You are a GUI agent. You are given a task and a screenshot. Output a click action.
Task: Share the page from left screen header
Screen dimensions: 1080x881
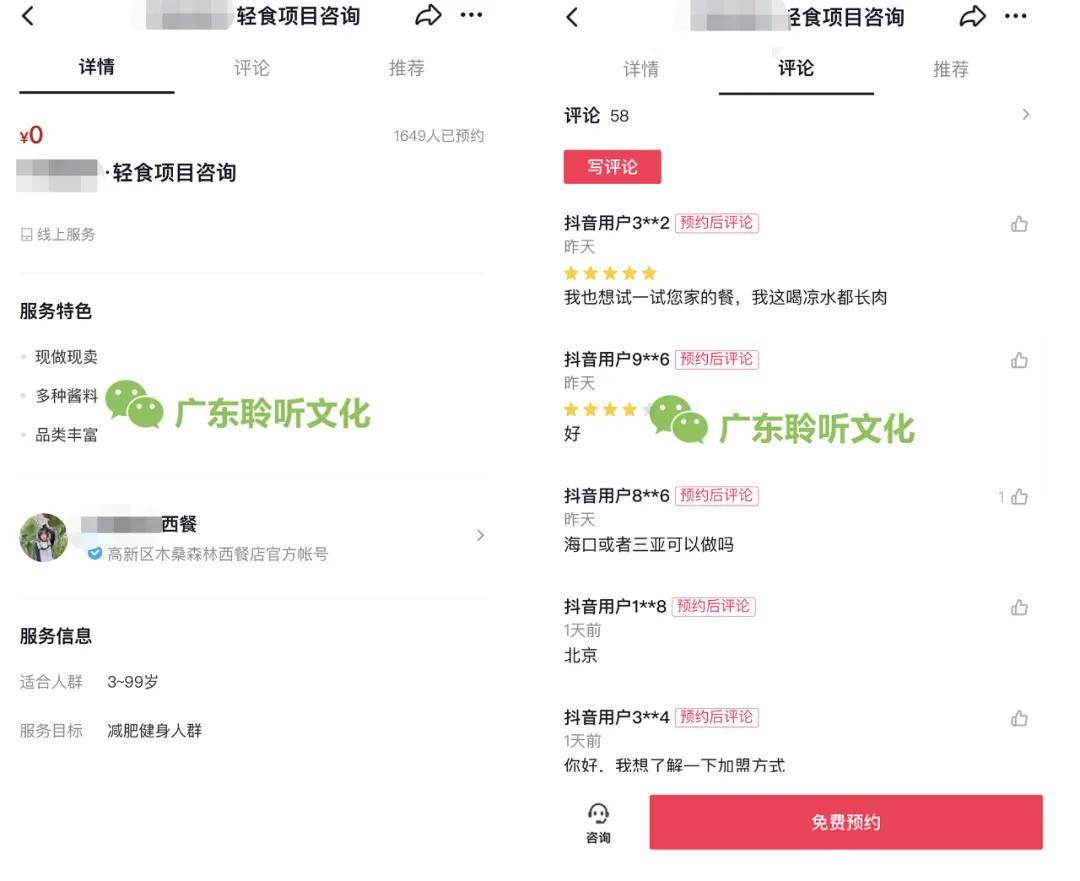(x=428, y=15)
